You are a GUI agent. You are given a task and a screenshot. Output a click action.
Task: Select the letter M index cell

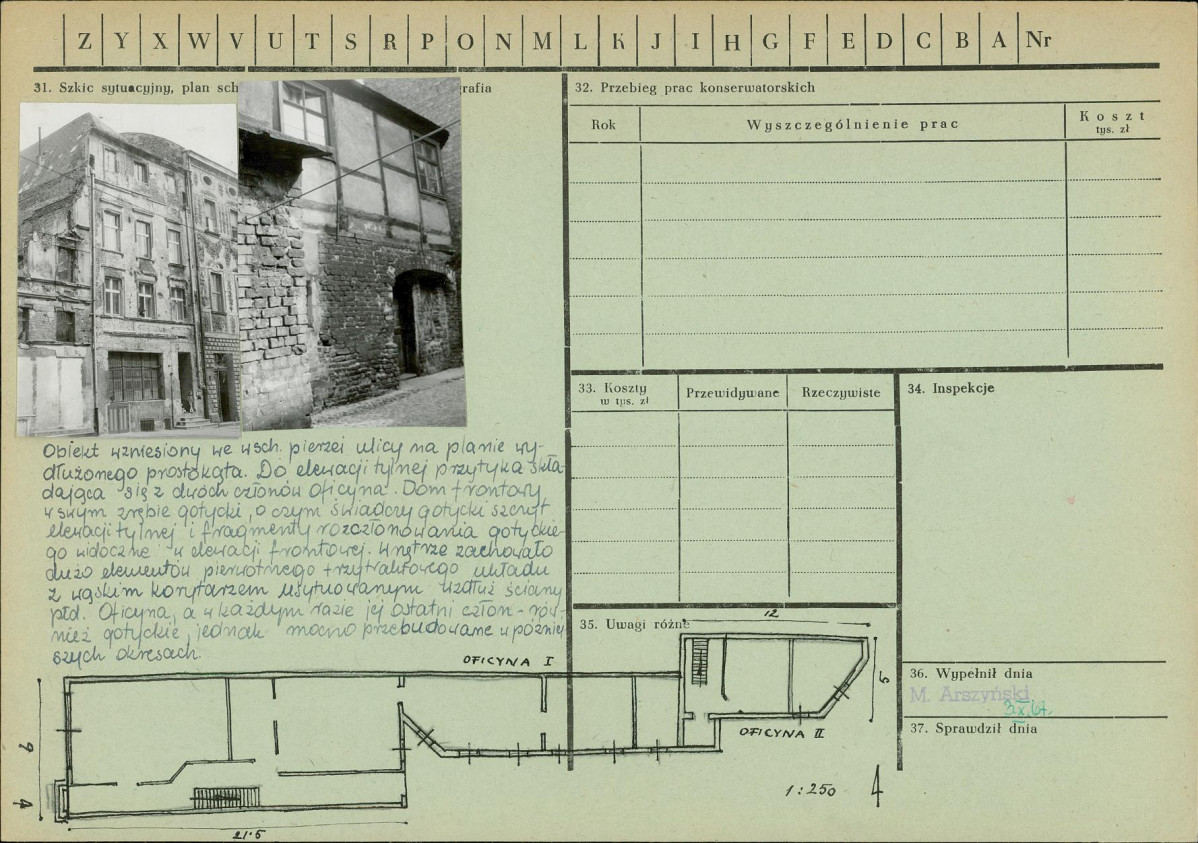541,41
